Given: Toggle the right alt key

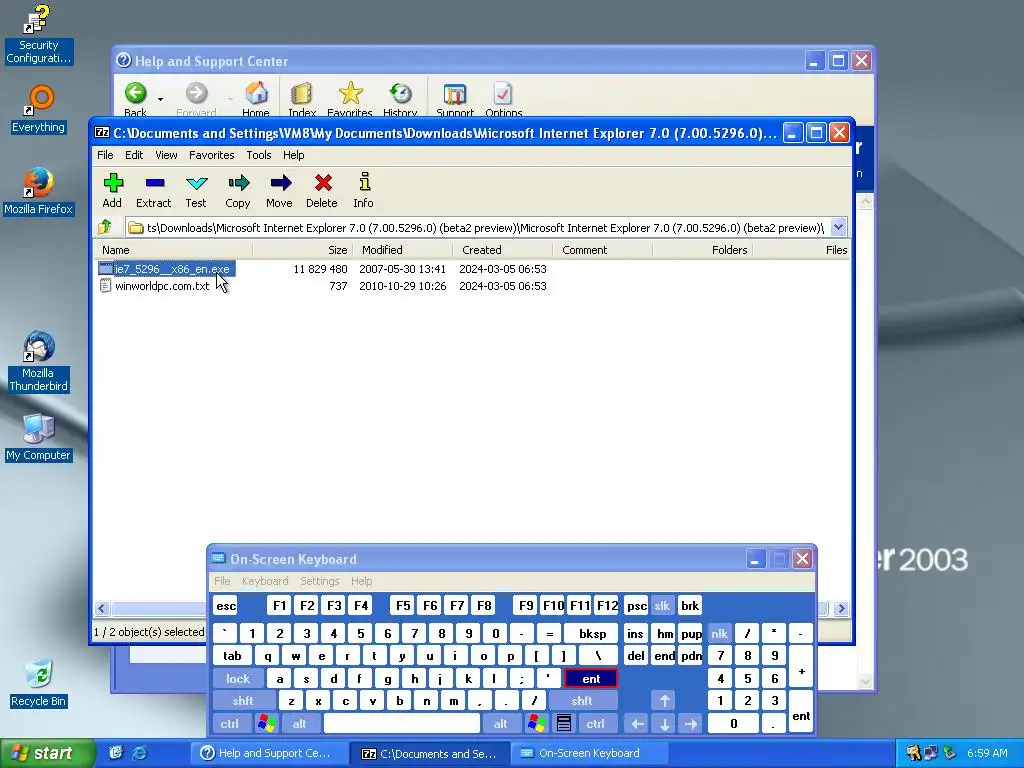Looking at the screenshot, I should [500, 723].
